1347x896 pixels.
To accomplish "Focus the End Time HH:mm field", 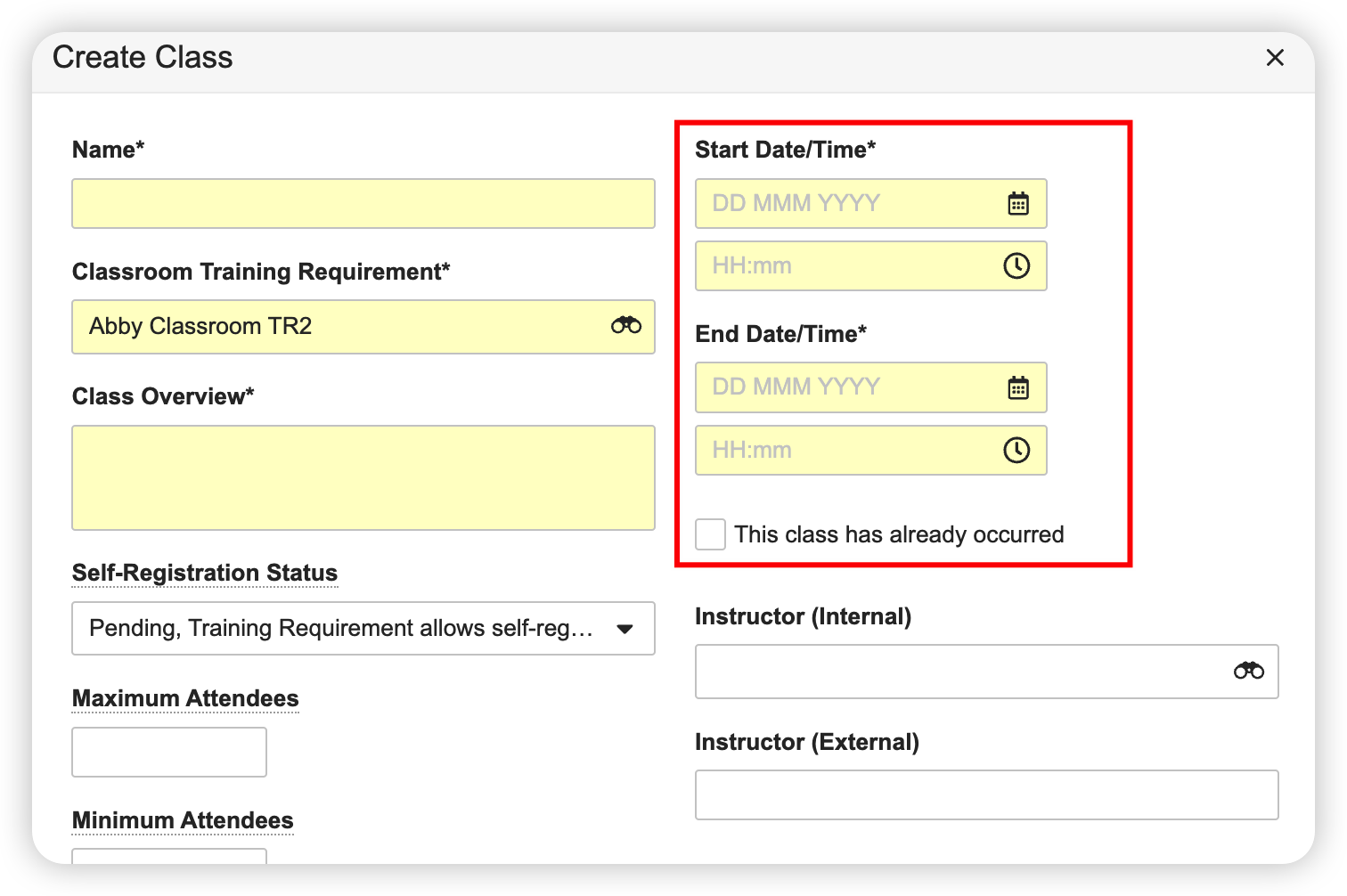I will (x=846, y=451).
